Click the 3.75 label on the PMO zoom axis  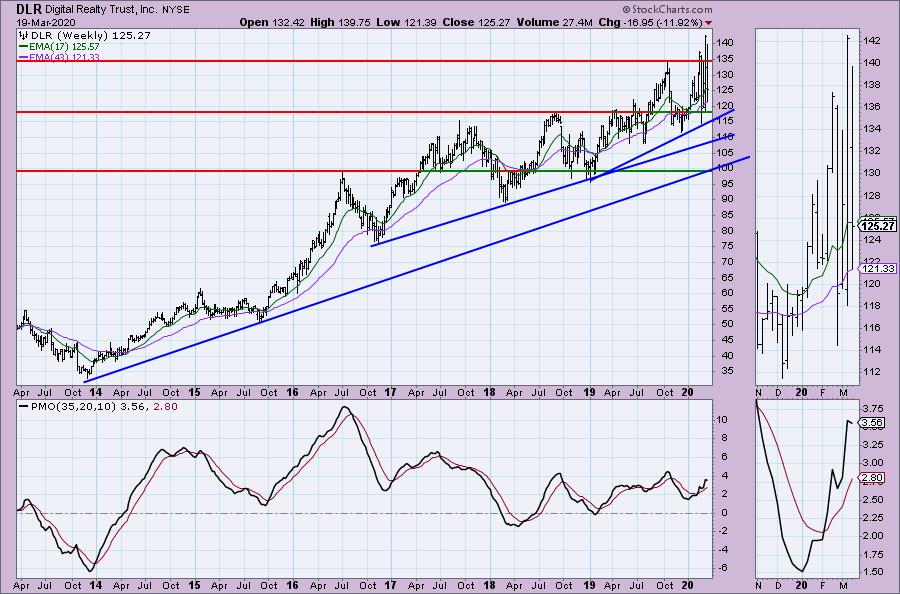pos(872,408)
